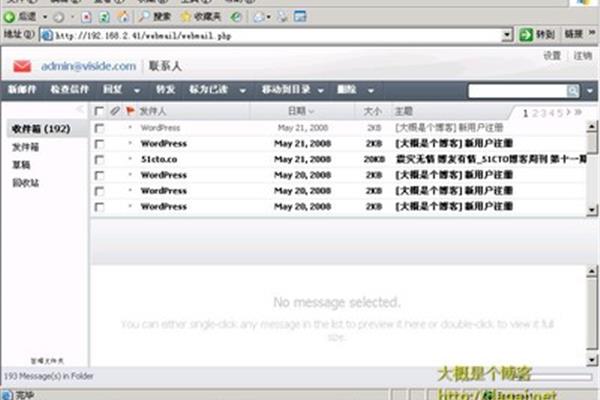This screenshot has width=600, height=400.
Task: Click the green Go (转到) arrow icon
Action: point(526,35)
